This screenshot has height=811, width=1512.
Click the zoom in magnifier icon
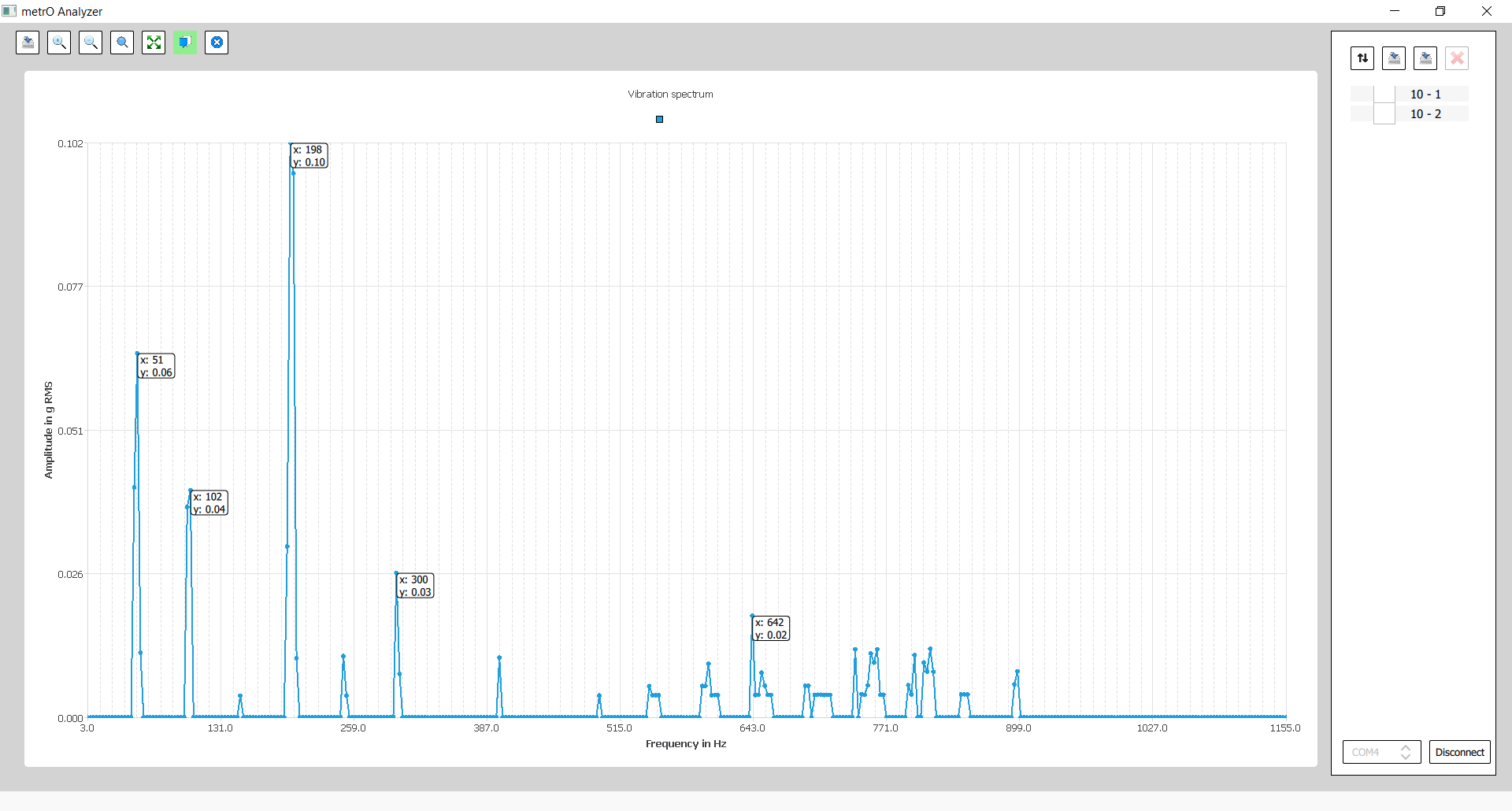click(x=59, y=43)
